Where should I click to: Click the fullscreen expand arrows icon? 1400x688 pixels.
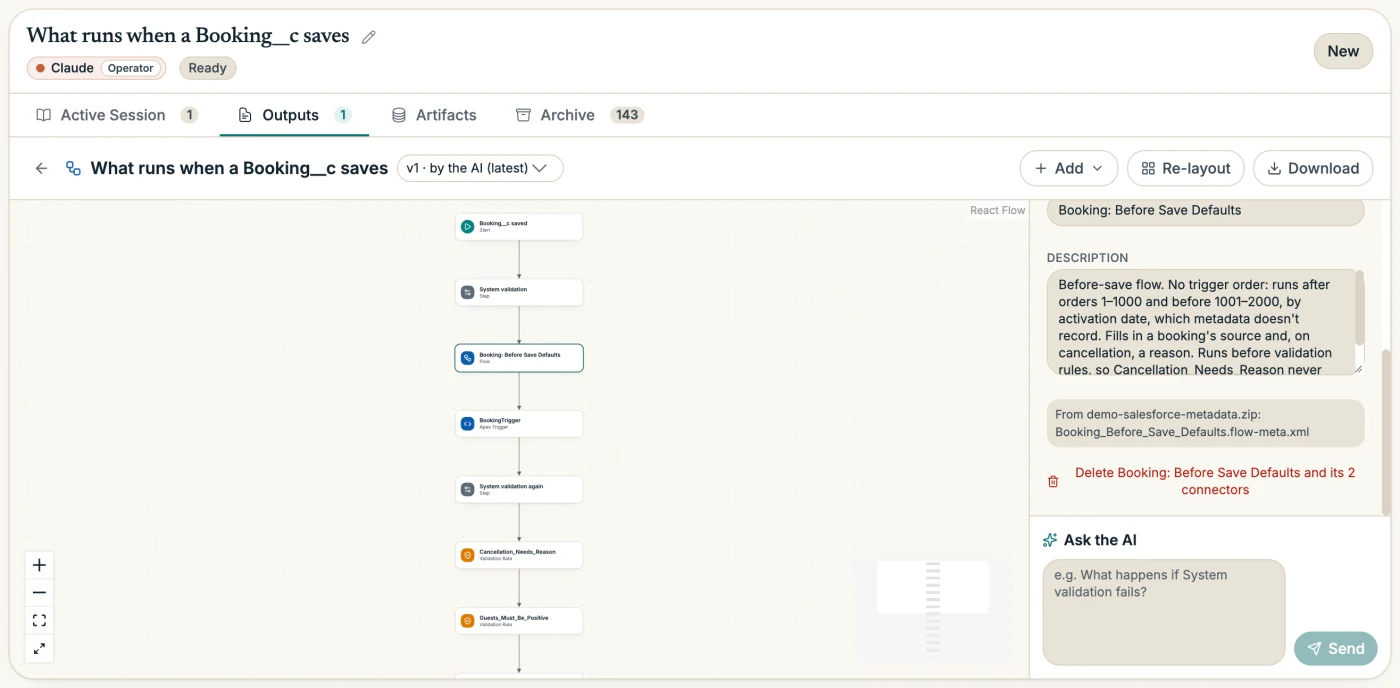(39, 648)
